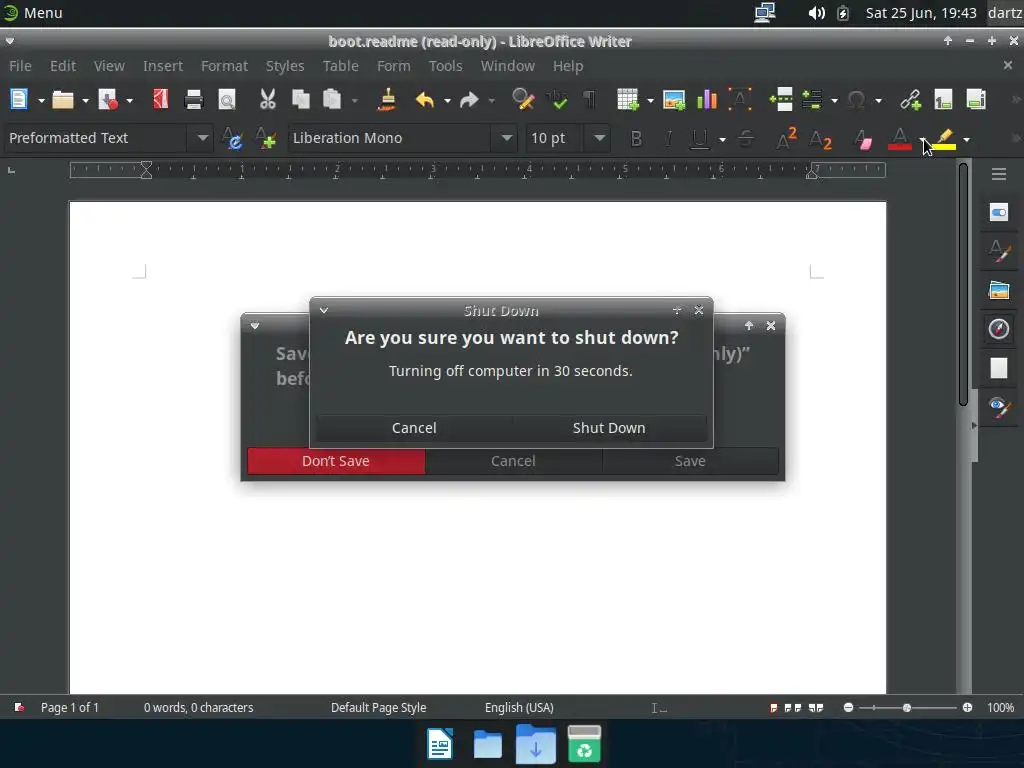Click the Redo arrow
The width and height of the screenshot is (1024, 768).
coord(469,100)
